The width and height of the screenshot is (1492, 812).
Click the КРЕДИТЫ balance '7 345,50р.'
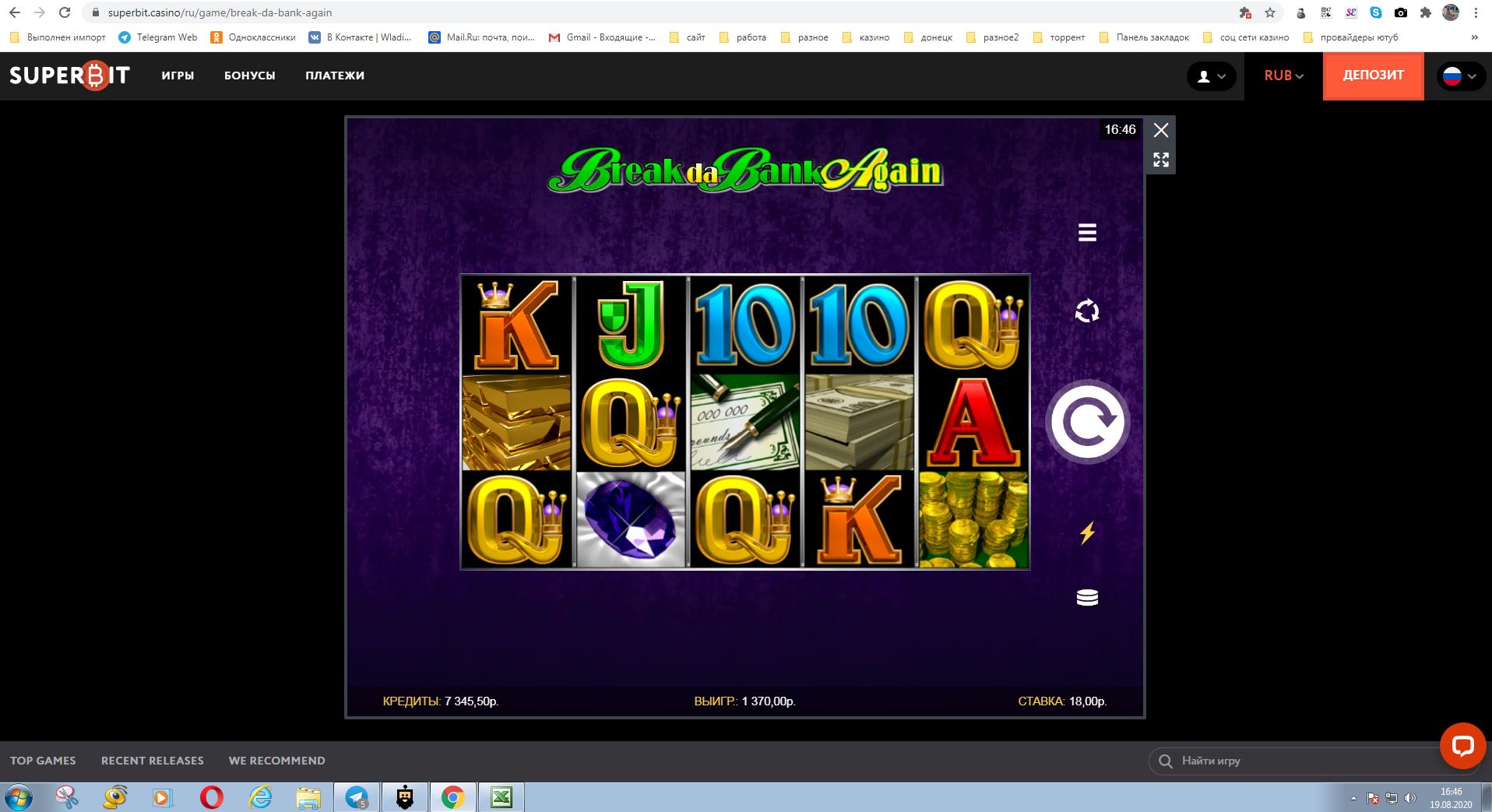coord(472,701)
